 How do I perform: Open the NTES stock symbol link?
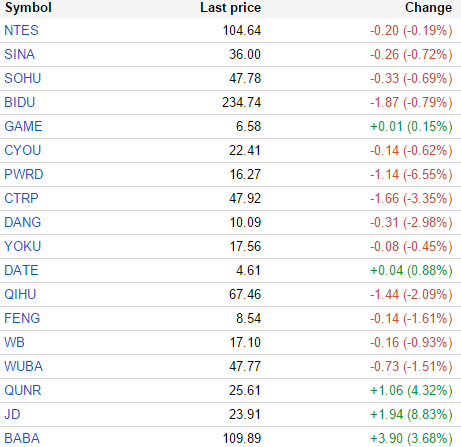[x=21, y=30]
